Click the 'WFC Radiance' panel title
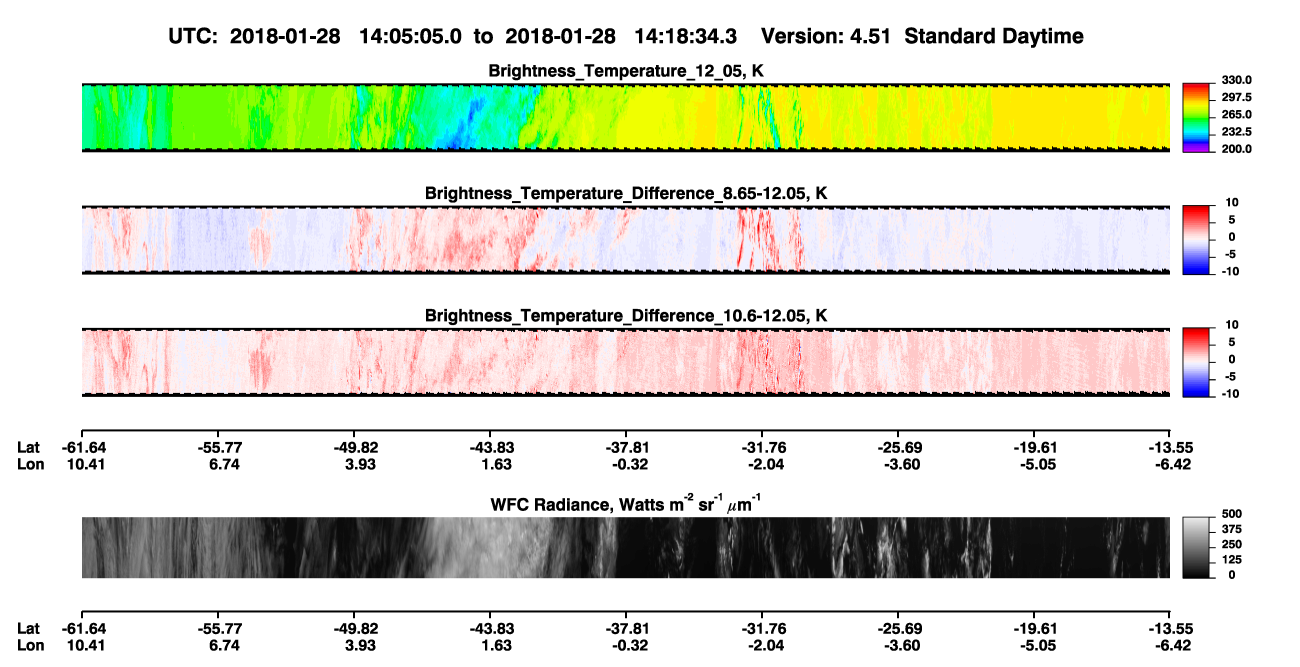Image resolution: width=1300 pixels, height=667 pixels. pyautogui.click(x=626, y=503)
